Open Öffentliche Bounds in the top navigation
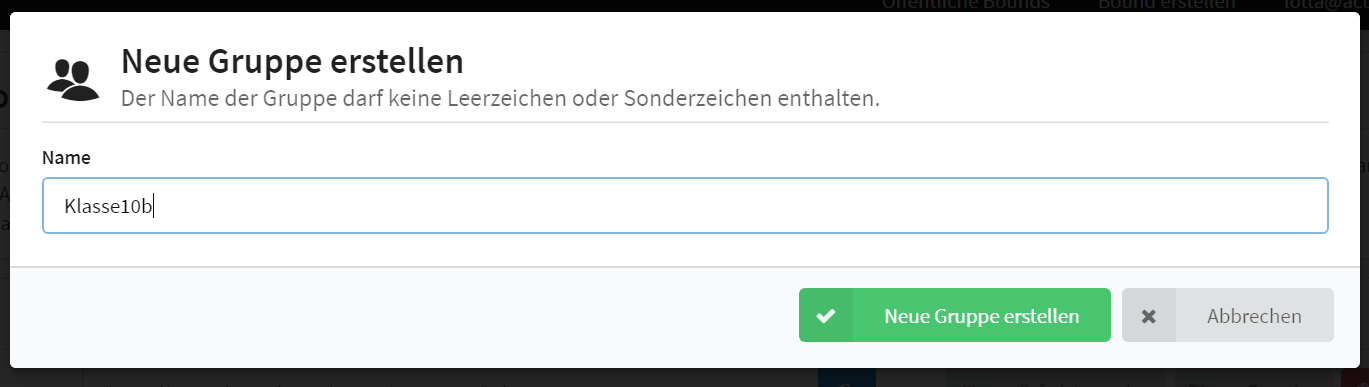The height and width of the screenshot is (387, 1369). coord(965,4)
